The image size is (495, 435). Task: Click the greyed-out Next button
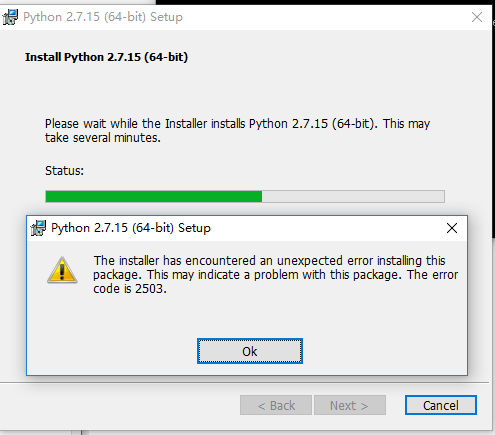pos(350,405)
